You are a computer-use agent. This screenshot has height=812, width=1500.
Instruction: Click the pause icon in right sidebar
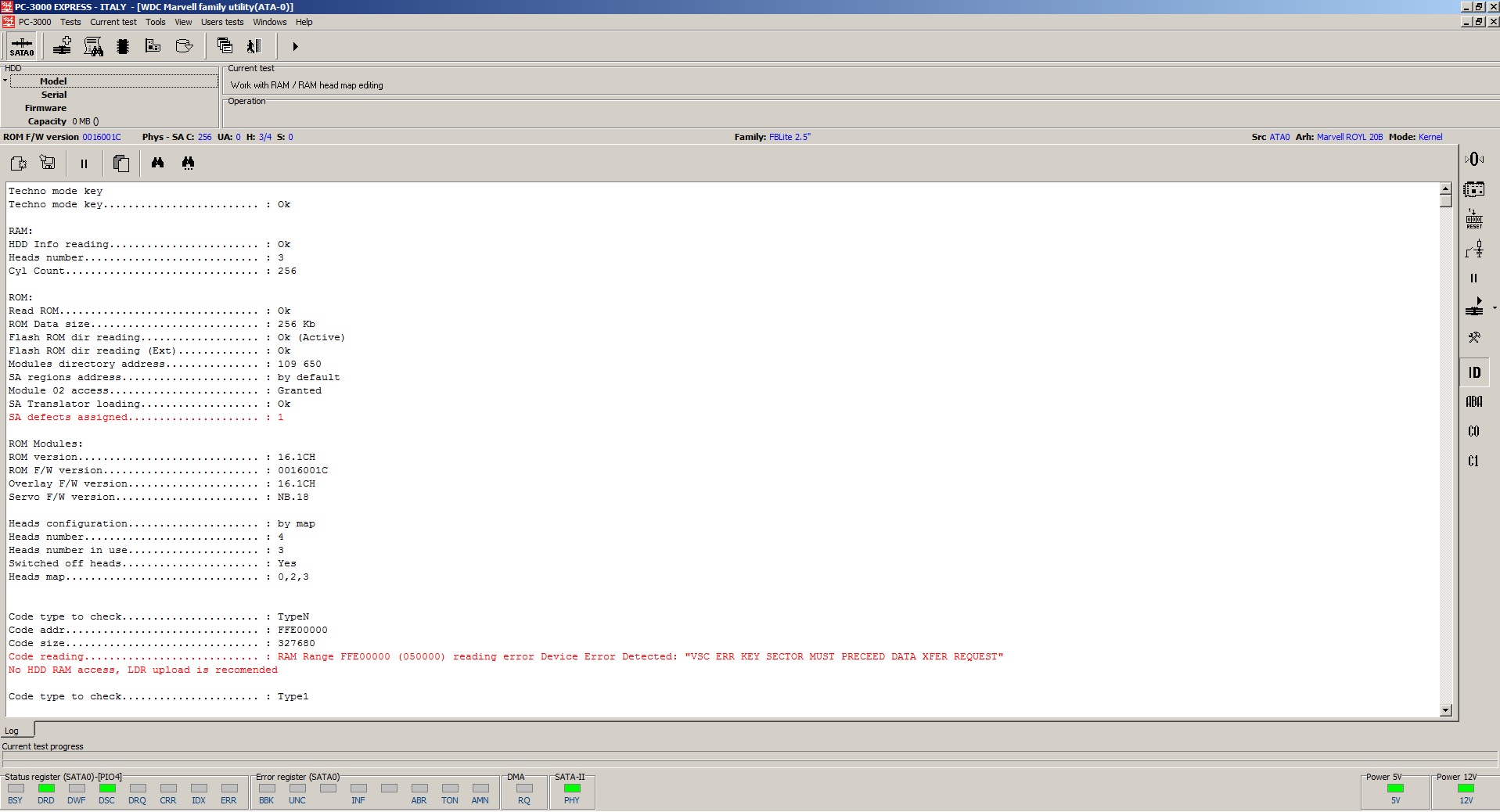pyautogui.click(x=1474, y=278)
